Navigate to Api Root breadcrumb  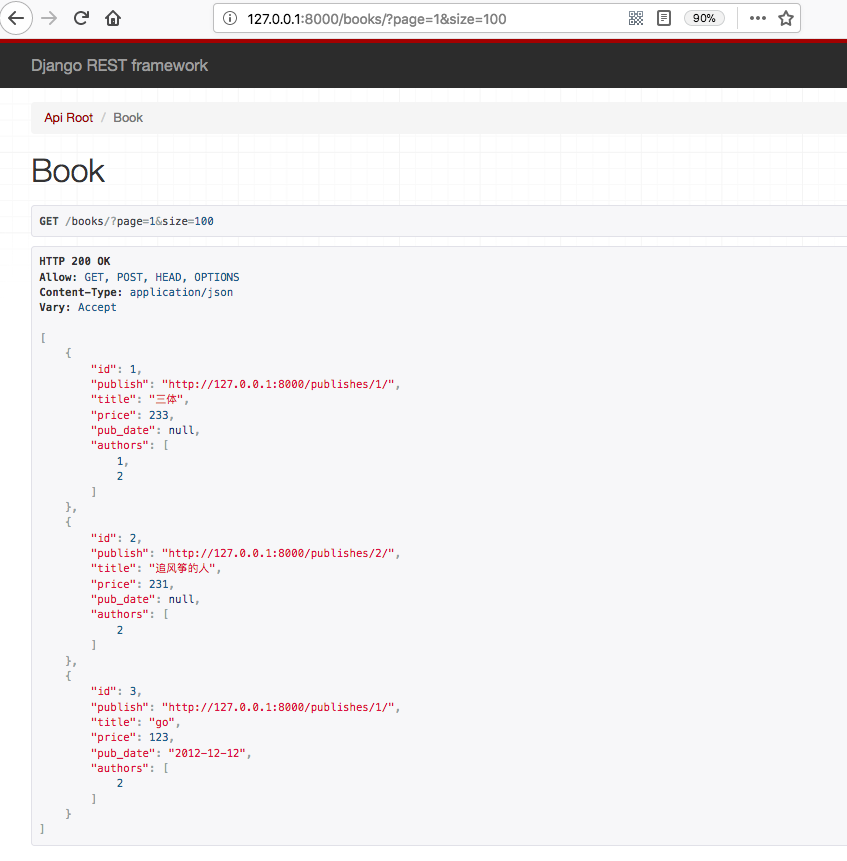69,118
